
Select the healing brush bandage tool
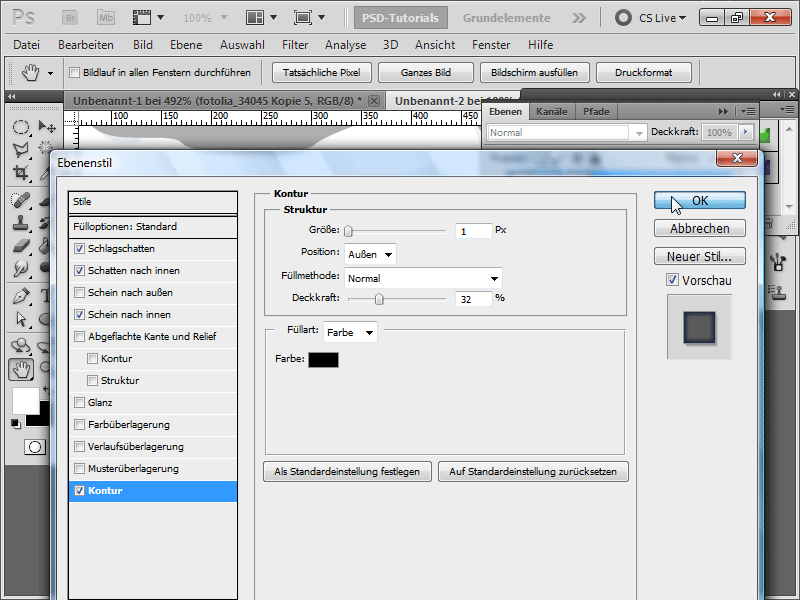20,200
